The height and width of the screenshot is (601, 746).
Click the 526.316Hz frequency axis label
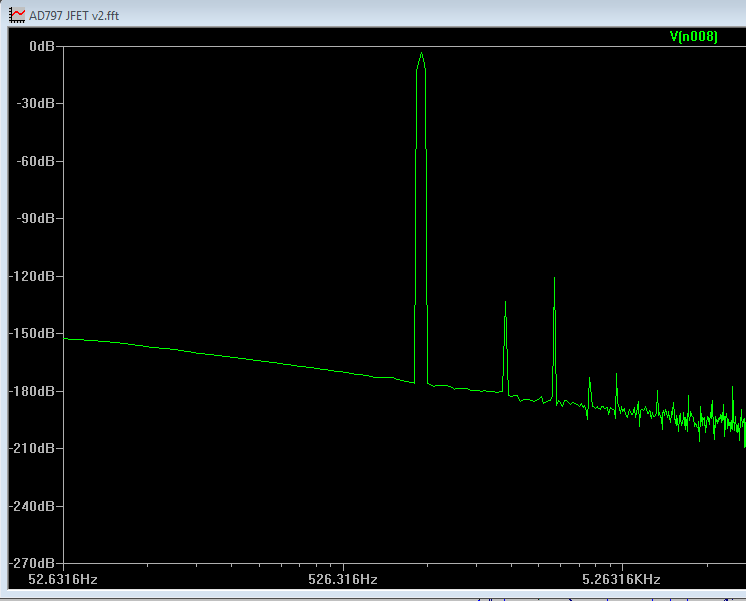[343, 579]
